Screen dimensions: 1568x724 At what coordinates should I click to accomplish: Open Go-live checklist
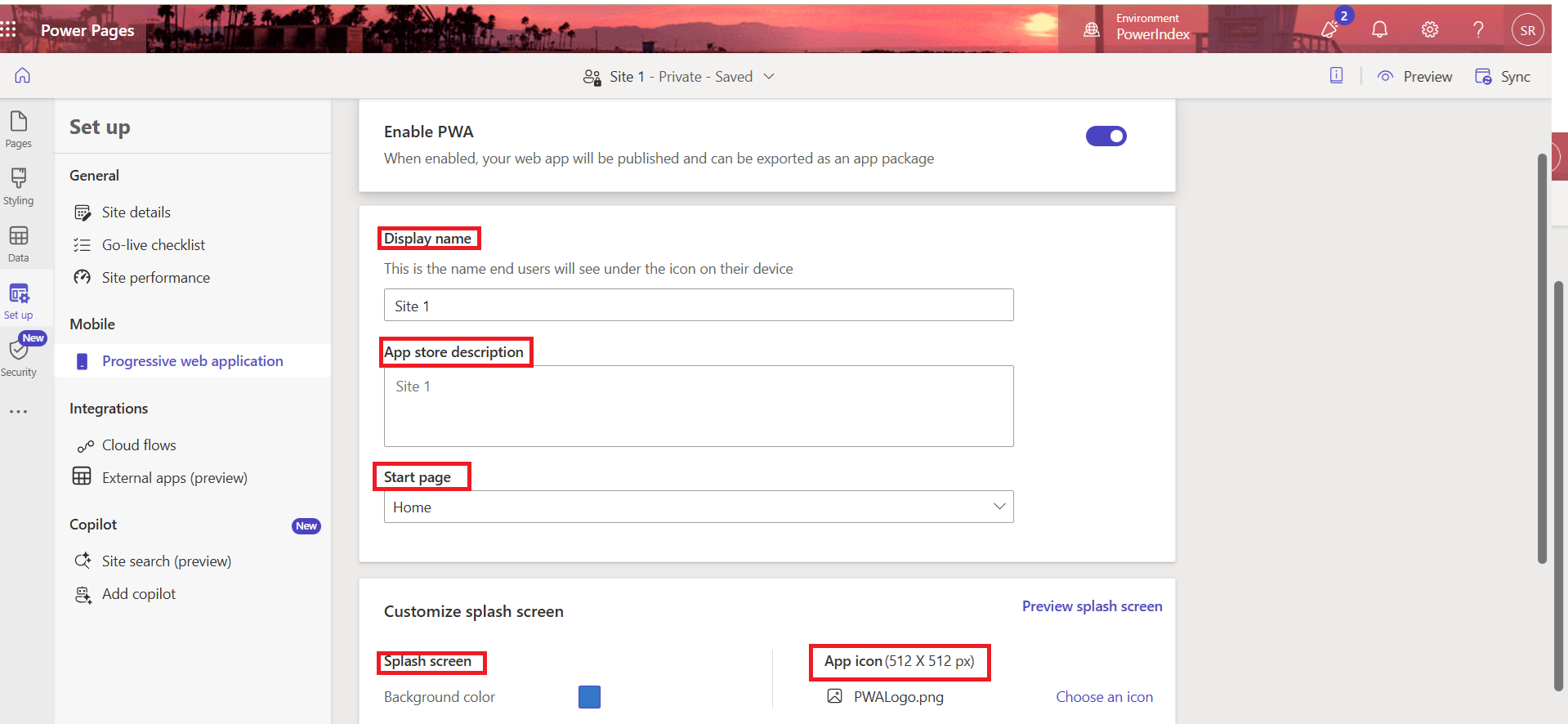153,245
